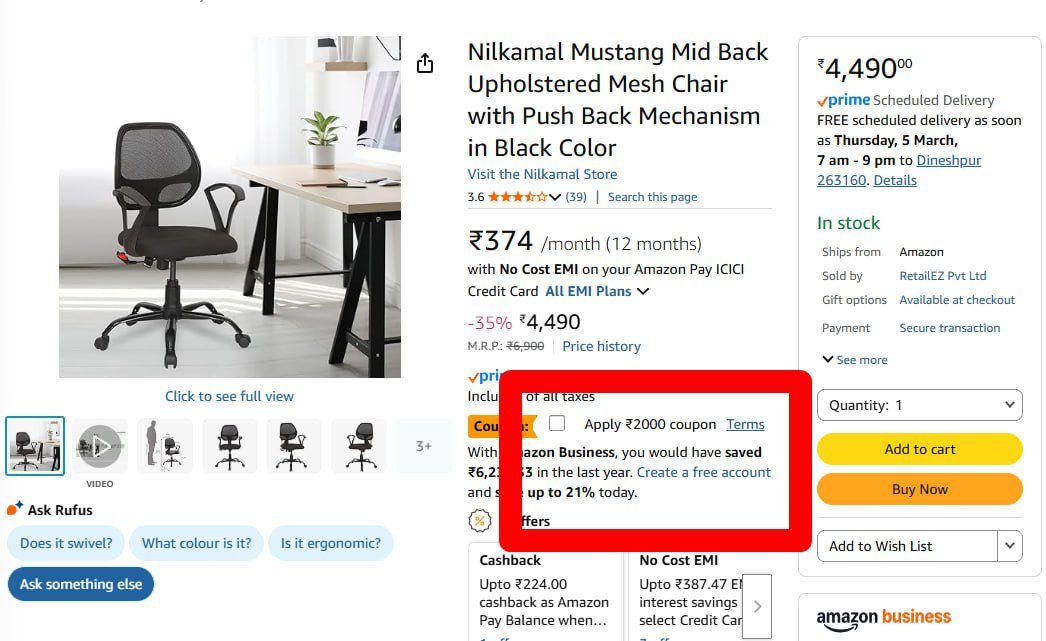Visit the Nilkamal Store link
Screen dimensions: 1046x641
click(x=542, y=174)
